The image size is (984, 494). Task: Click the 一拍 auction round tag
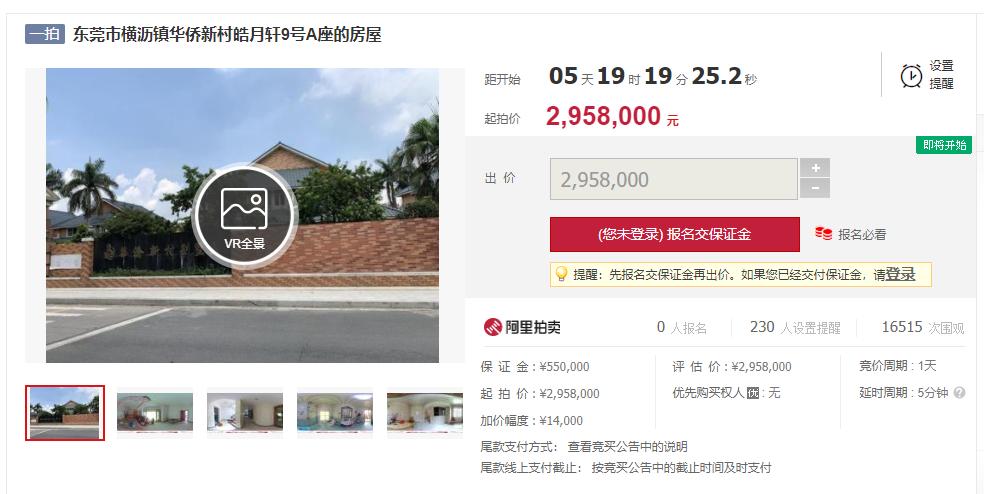[45, 33]
